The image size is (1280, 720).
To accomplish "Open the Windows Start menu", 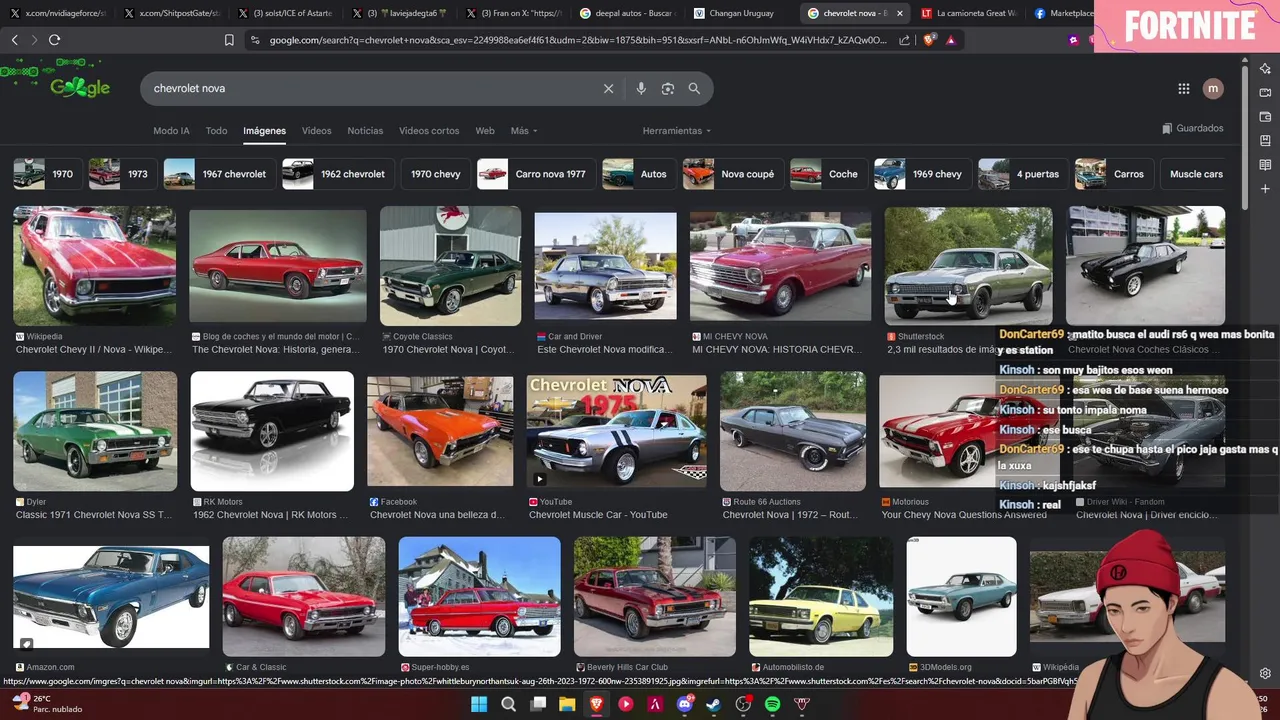I will pos(479,704).
